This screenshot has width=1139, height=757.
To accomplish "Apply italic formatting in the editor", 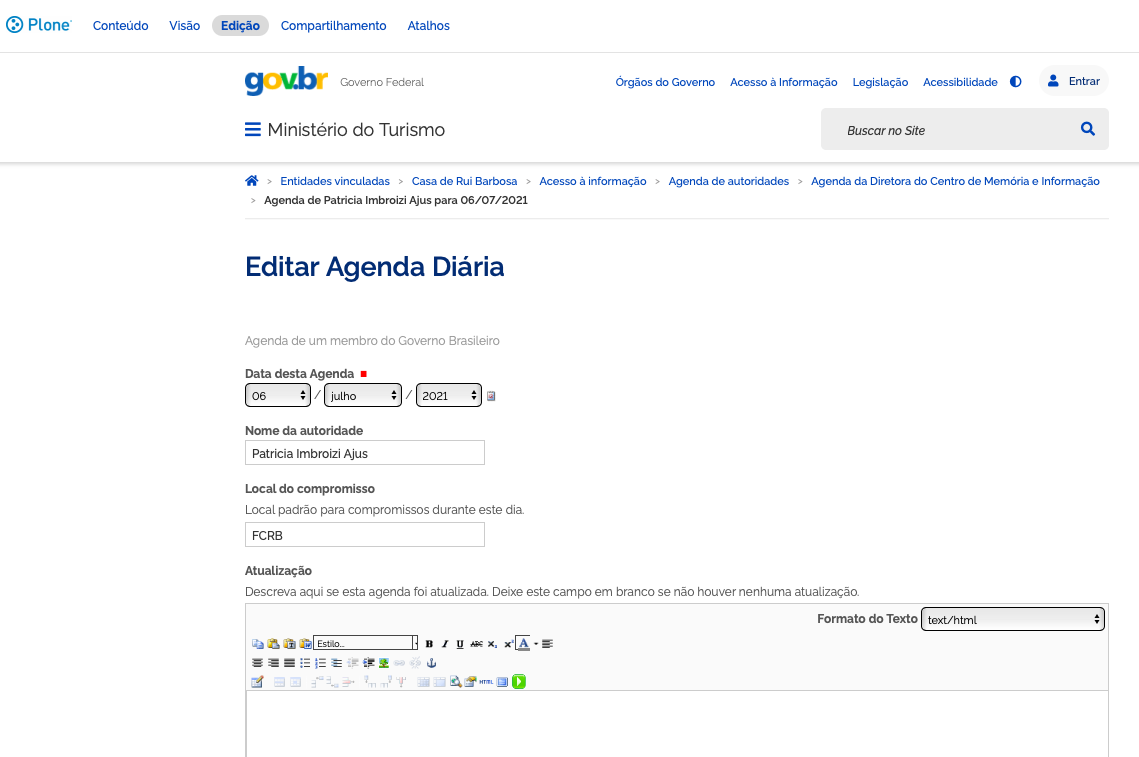I will pyautogui.click(x=445, y=644).
